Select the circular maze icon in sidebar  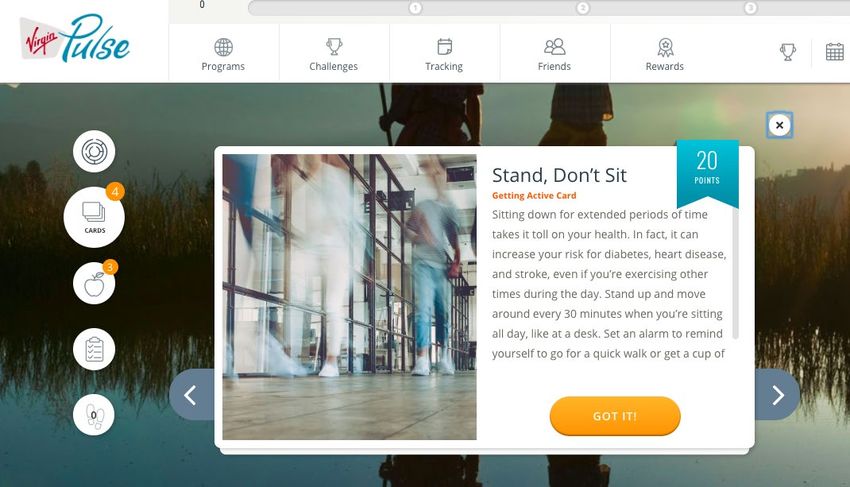pos(94,151)
